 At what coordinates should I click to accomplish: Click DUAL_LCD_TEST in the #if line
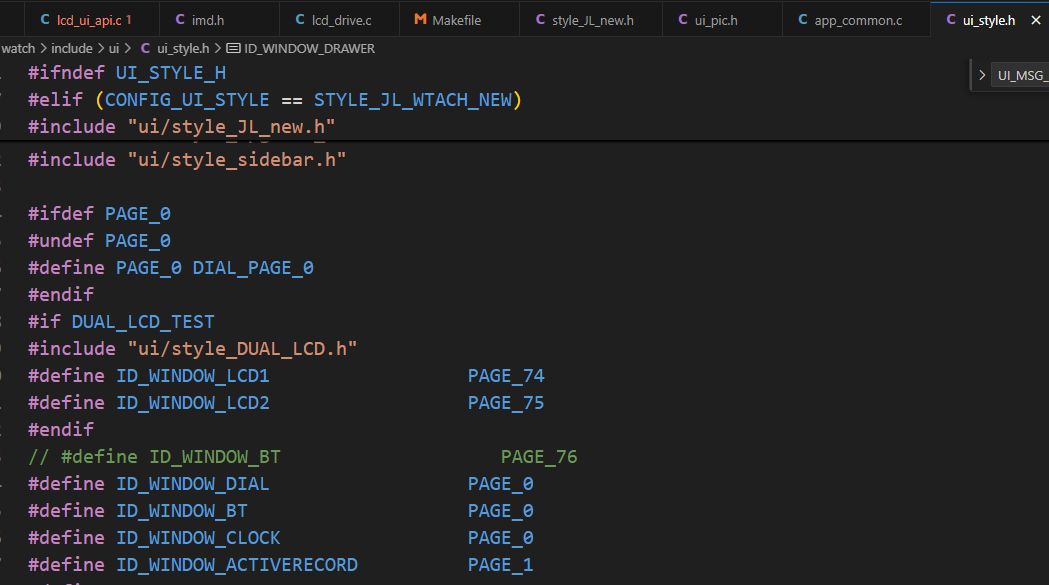click(143, 322)
